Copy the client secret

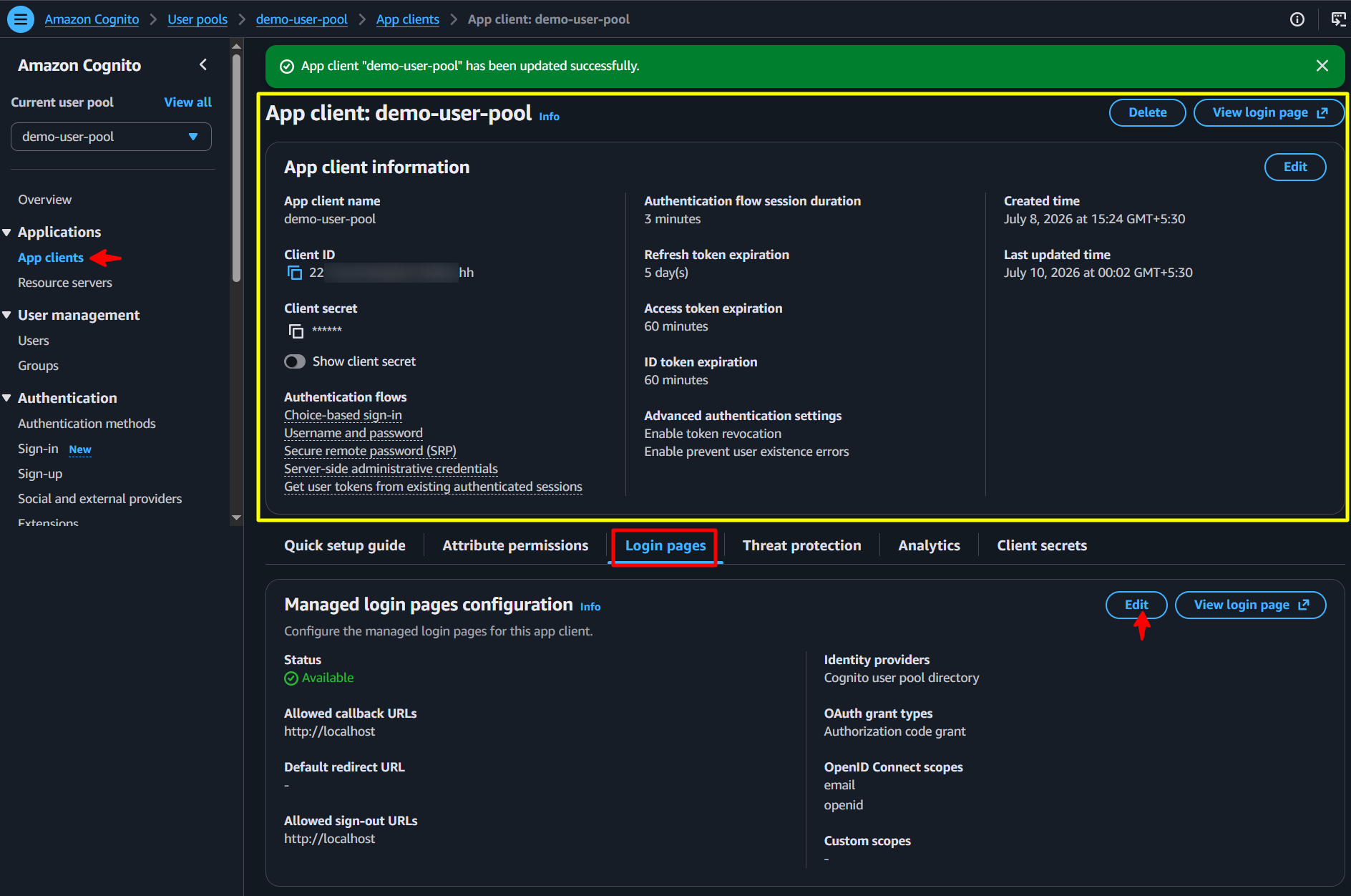point(296,331)
